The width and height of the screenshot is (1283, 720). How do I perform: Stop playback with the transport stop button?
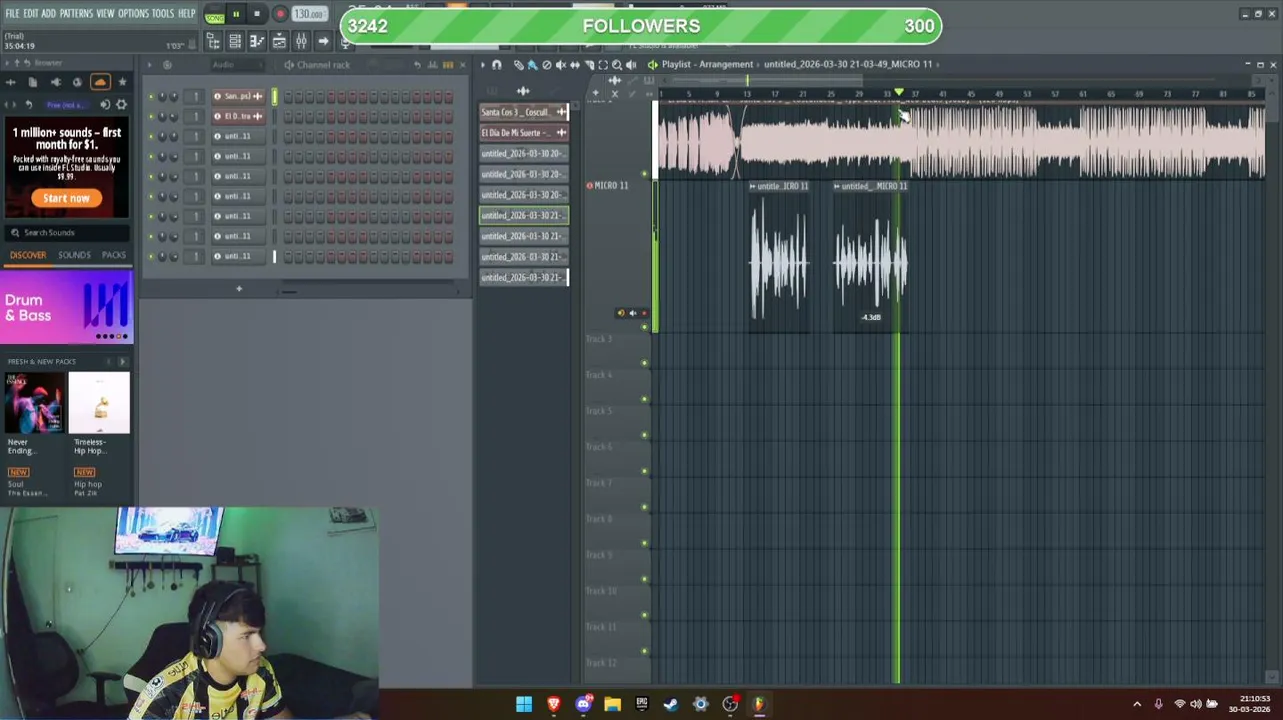point(257,14)
